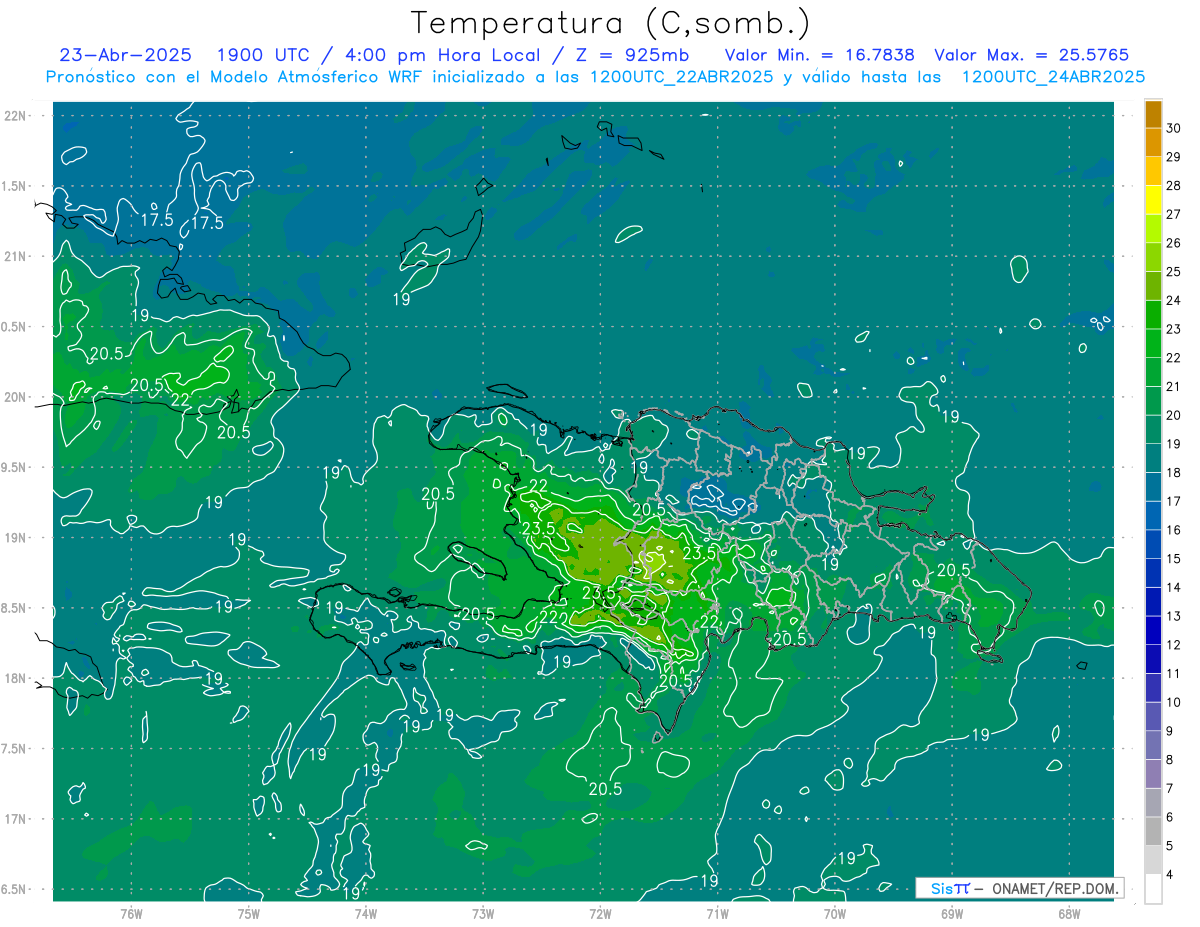This screenshot has width=1200, height=927.
Task: Click the '68W' longitude axis label
Action: point(1069,913)
